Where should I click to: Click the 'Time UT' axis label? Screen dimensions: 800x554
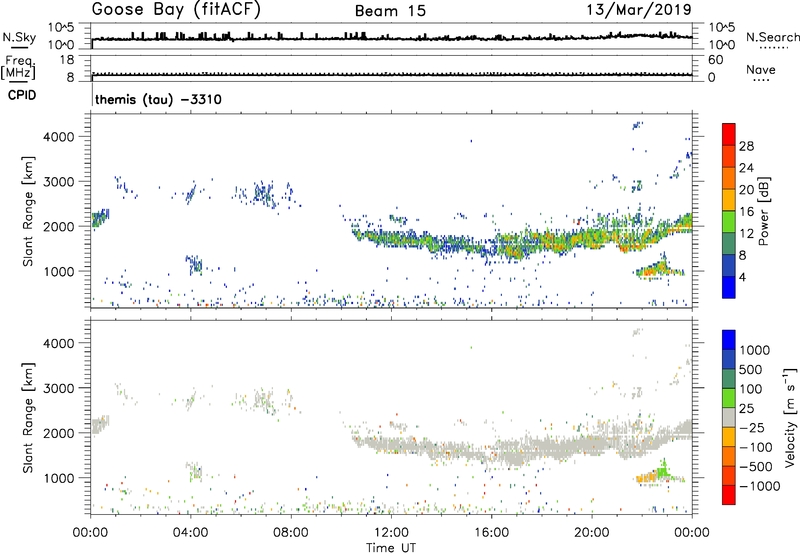coord(391,548)
